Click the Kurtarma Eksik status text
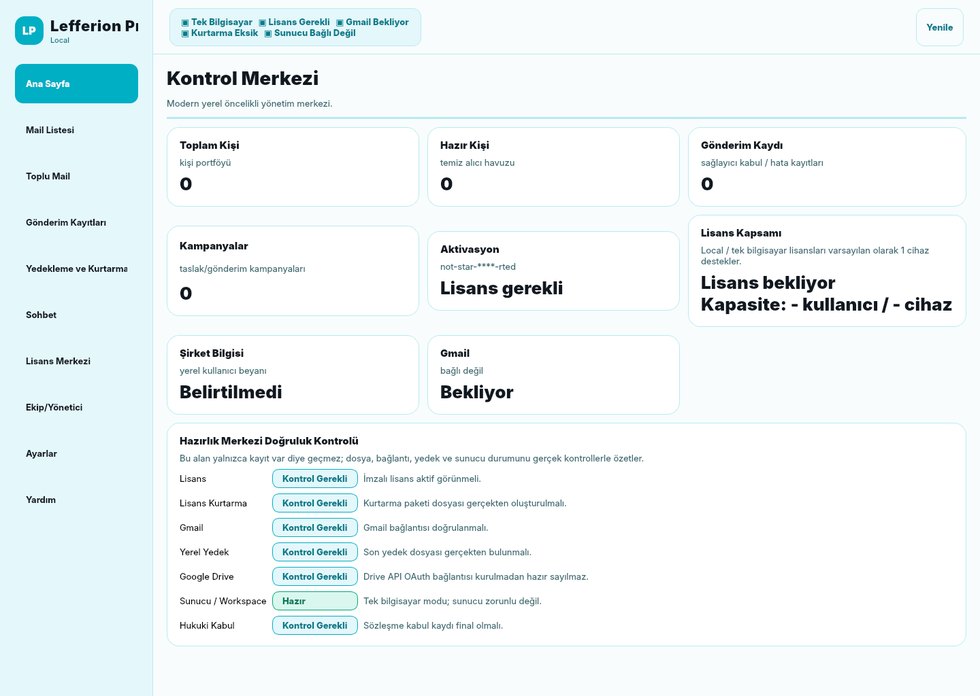980x696 pixels. 224,33
